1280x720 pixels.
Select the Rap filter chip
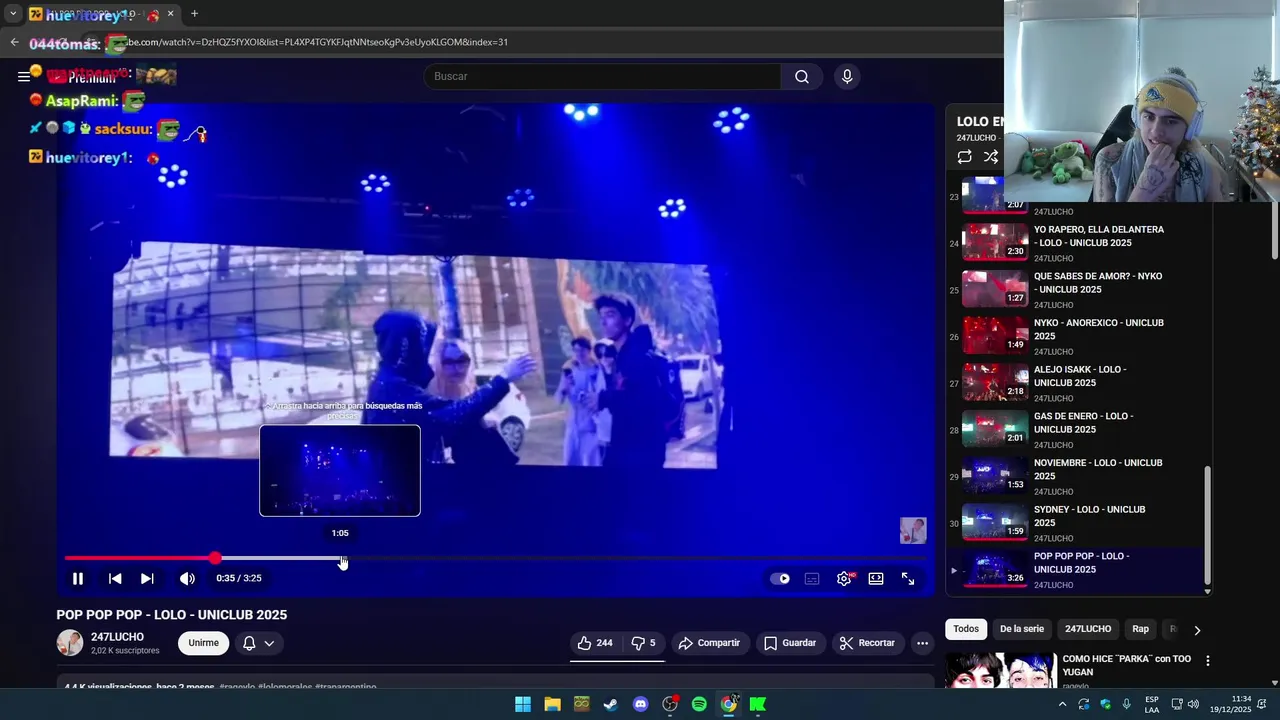(1141, 629)
